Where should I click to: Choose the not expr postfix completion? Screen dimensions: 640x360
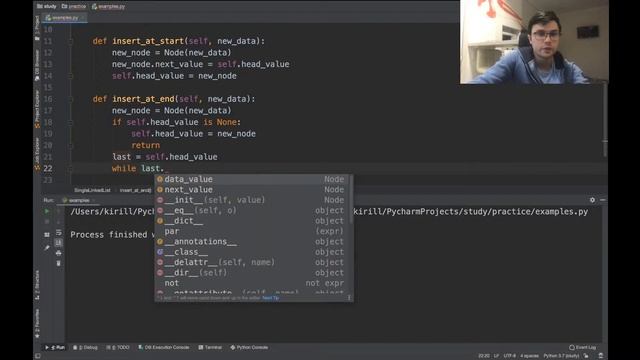[252, 283]
